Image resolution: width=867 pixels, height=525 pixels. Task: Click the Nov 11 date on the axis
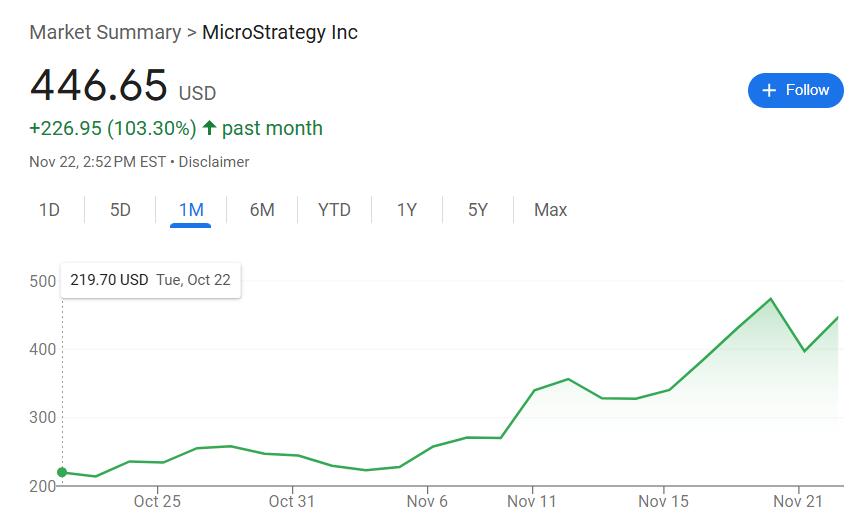(x=531, y=501)
